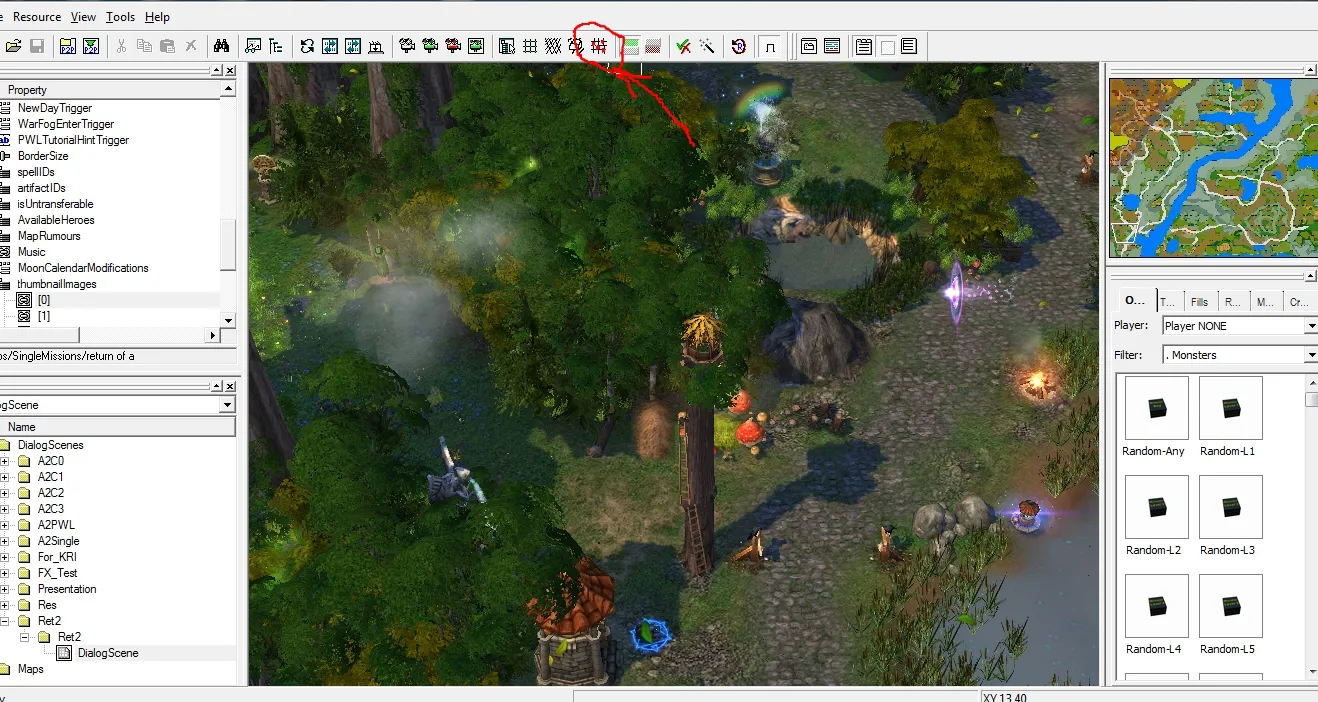Viewport: 1318px width, 702px height.
Task: Click the Name column header
Action: point(118,427)
